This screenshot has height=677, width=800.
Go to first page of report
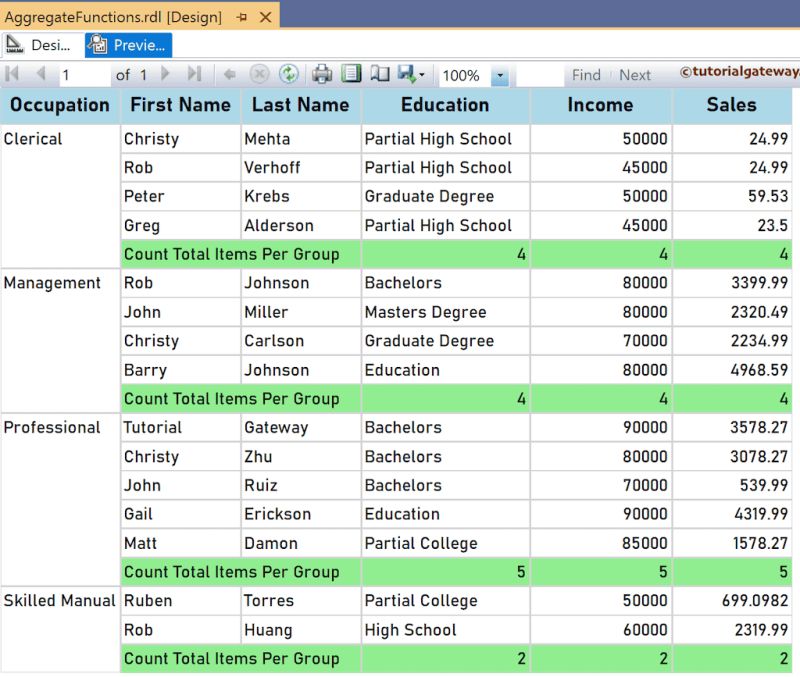(12, 74)
